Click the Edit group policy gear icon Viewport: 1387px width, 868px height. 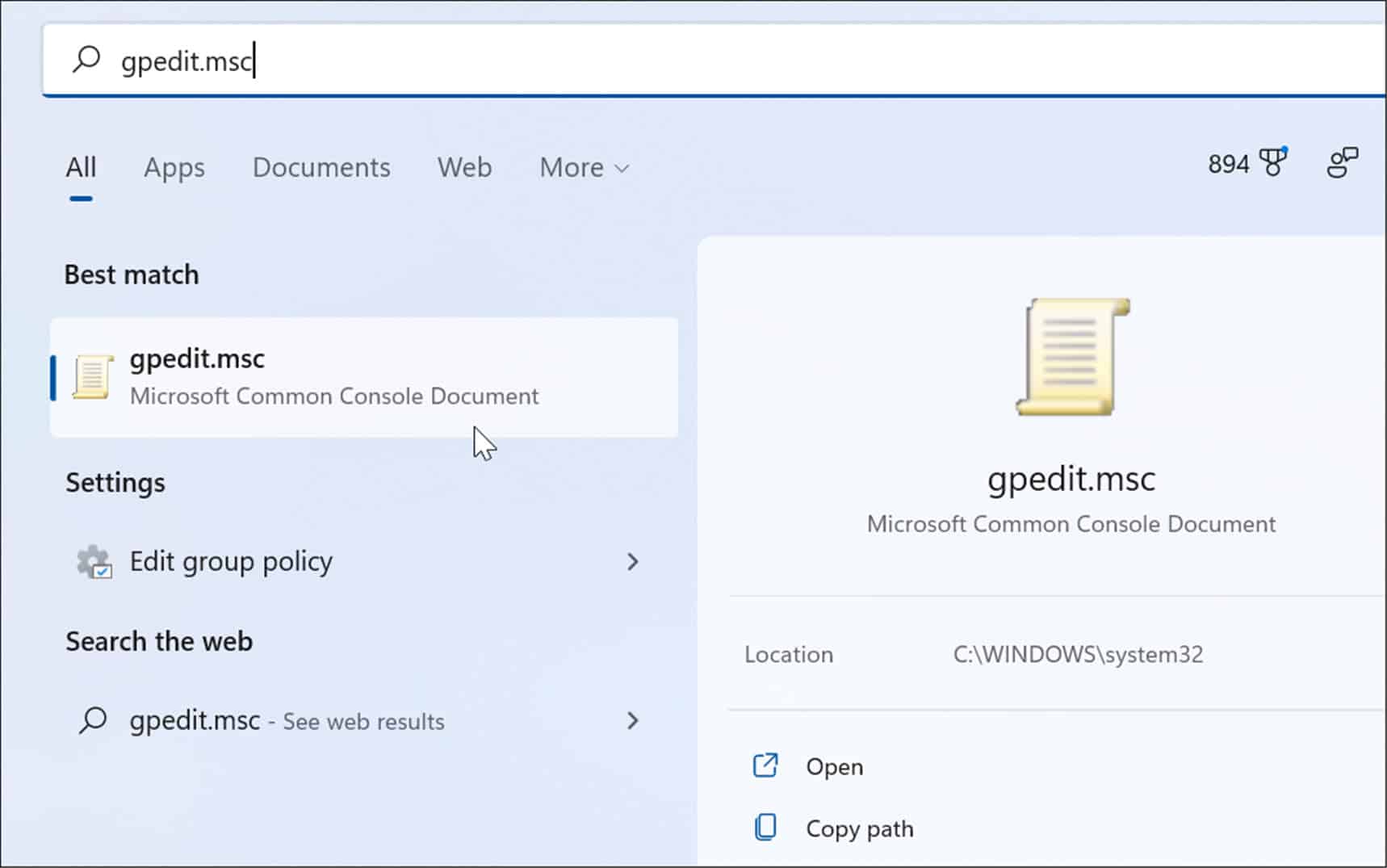pos(93,562)
